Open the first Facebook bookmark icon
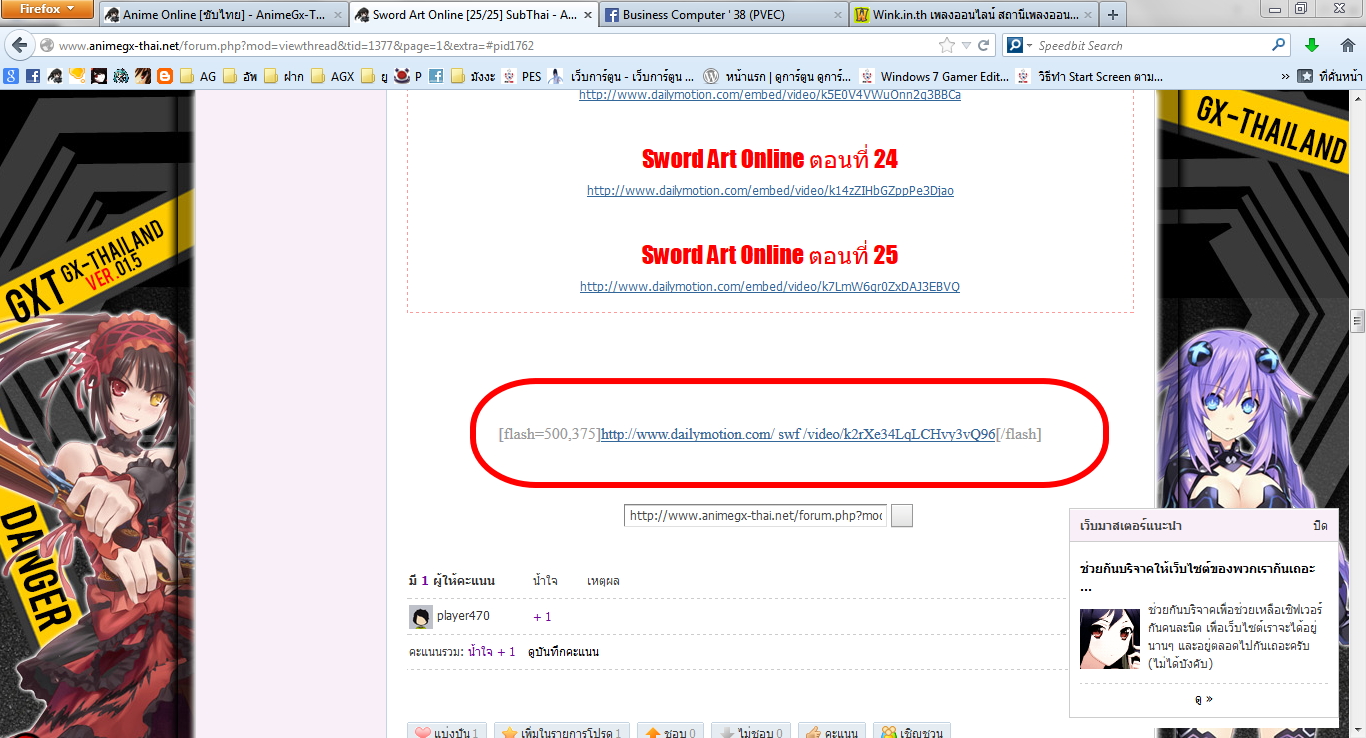 (33, 76)
